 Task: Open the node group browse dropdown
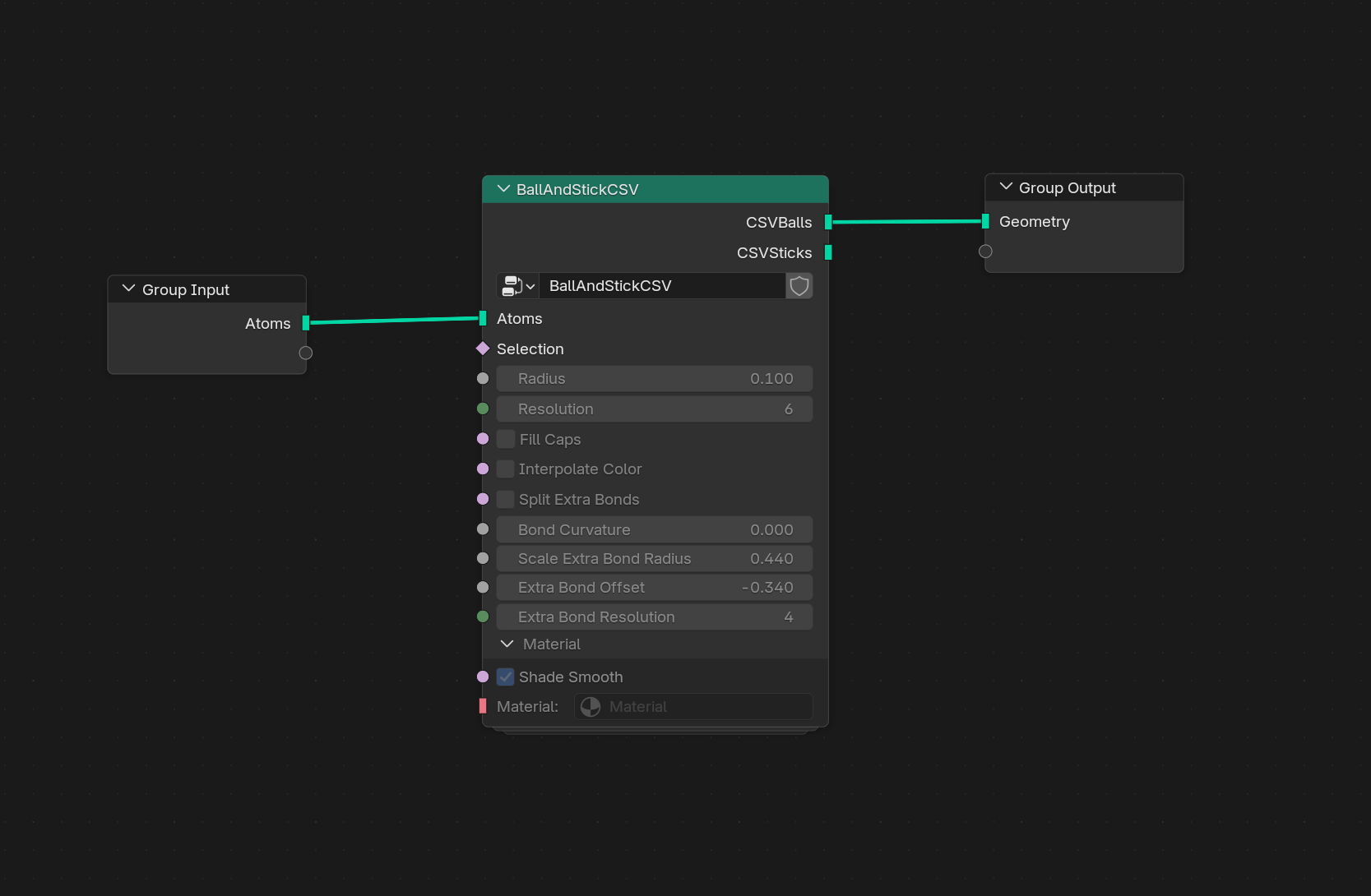coord(518,286)
